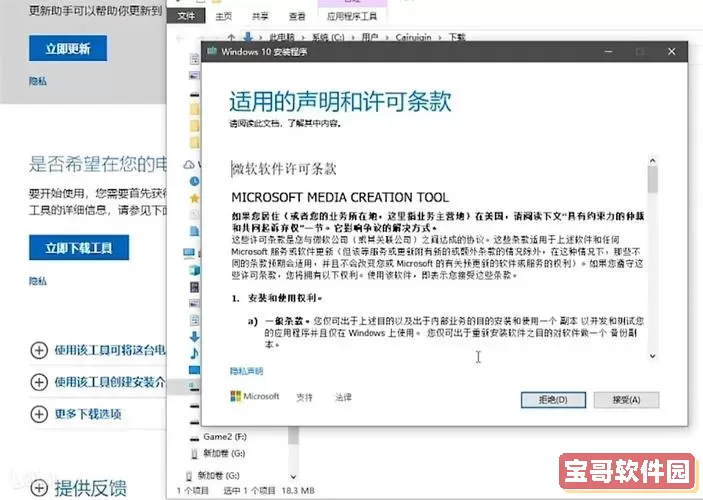Expand the 更多下载选项 section
The width and height of the screenshot is (703, 500).
tap(76, 413)
